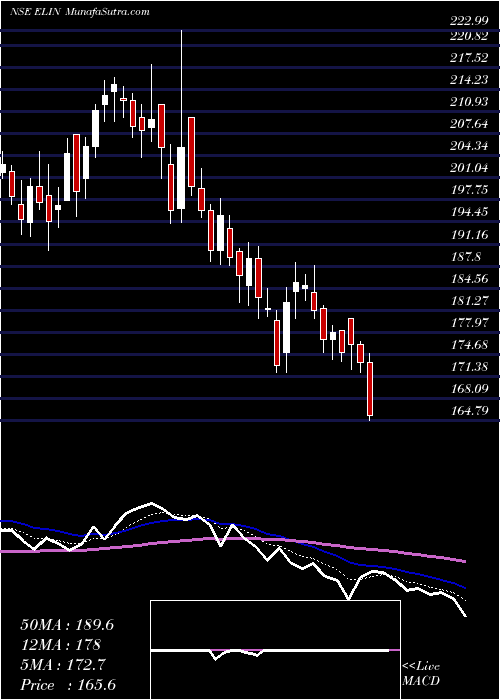Image resolution: width=500 pixels, height=700 pixels.
Task: Click the 214.23 price level label
Action: tap(469, 80)
